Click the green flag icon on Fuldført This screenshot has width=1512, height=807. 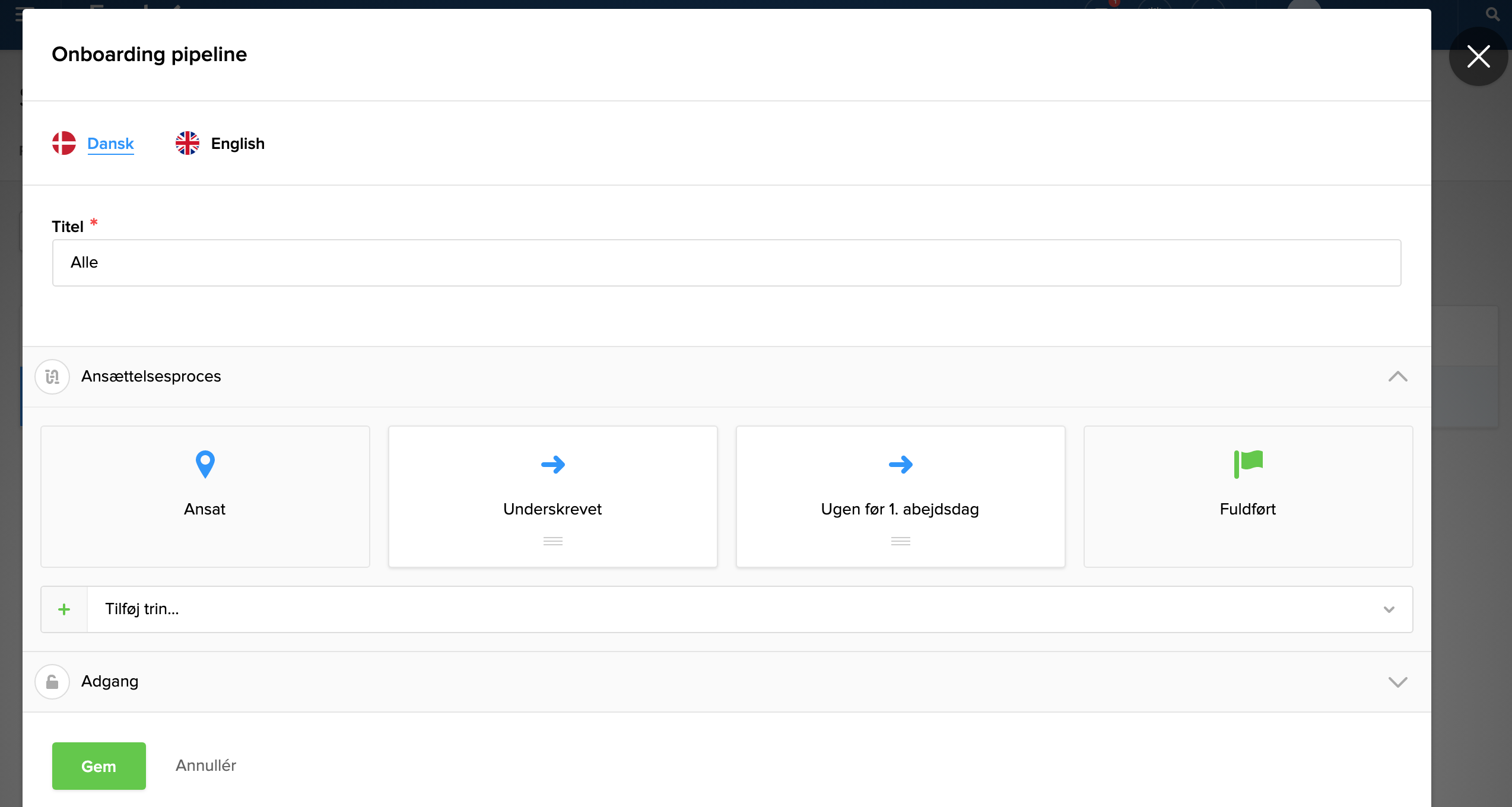pyautogui.click(x=1248, y=463)
